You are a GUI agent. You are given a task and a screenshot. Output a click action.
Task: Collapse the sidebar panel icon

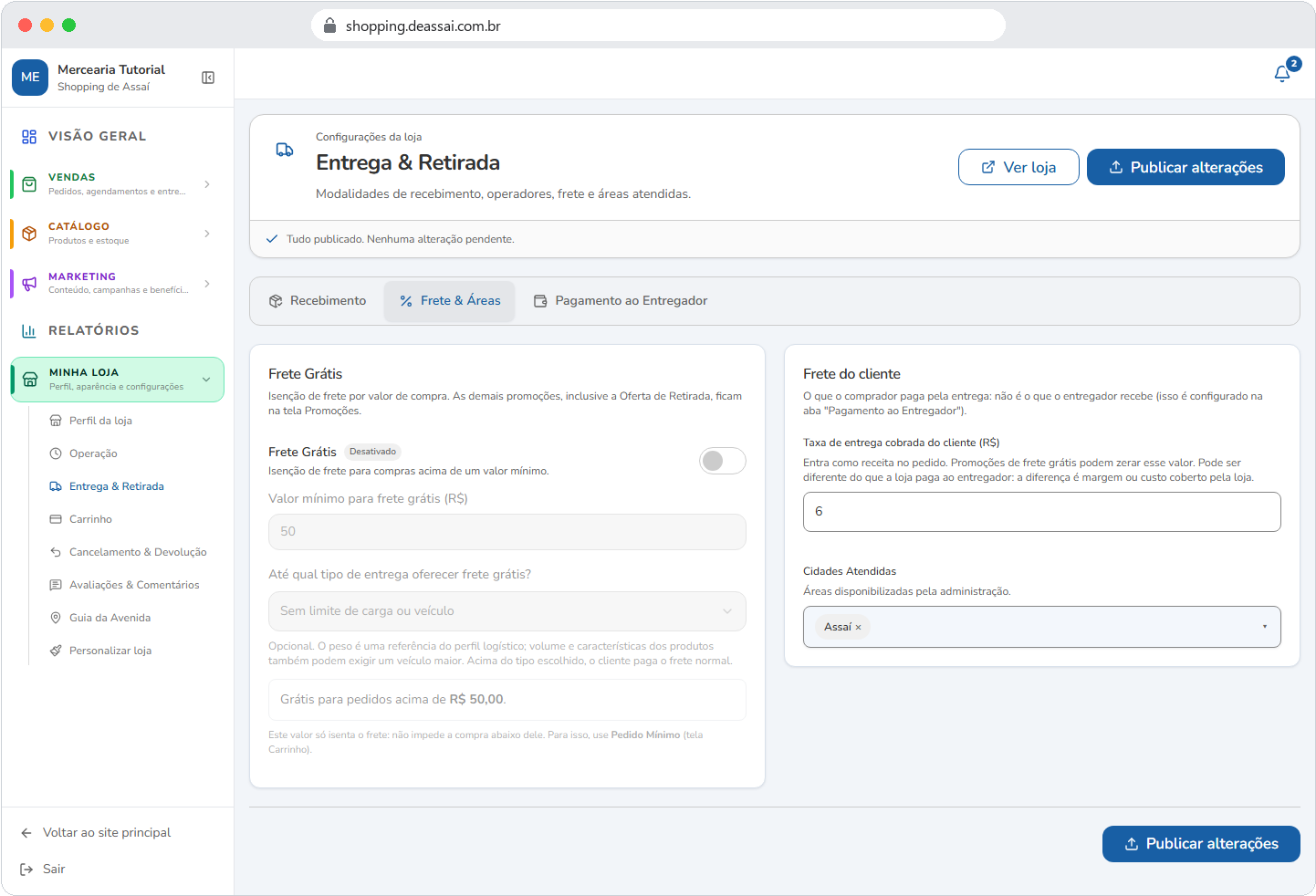coord(208,78)
